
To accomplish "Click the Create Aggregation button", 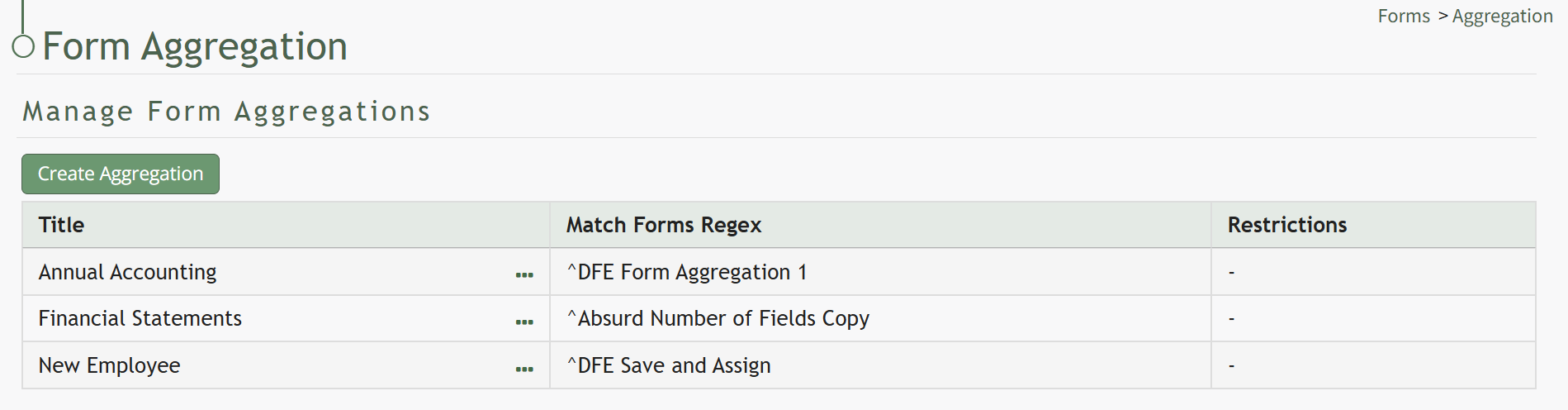I will coord(121,174).
